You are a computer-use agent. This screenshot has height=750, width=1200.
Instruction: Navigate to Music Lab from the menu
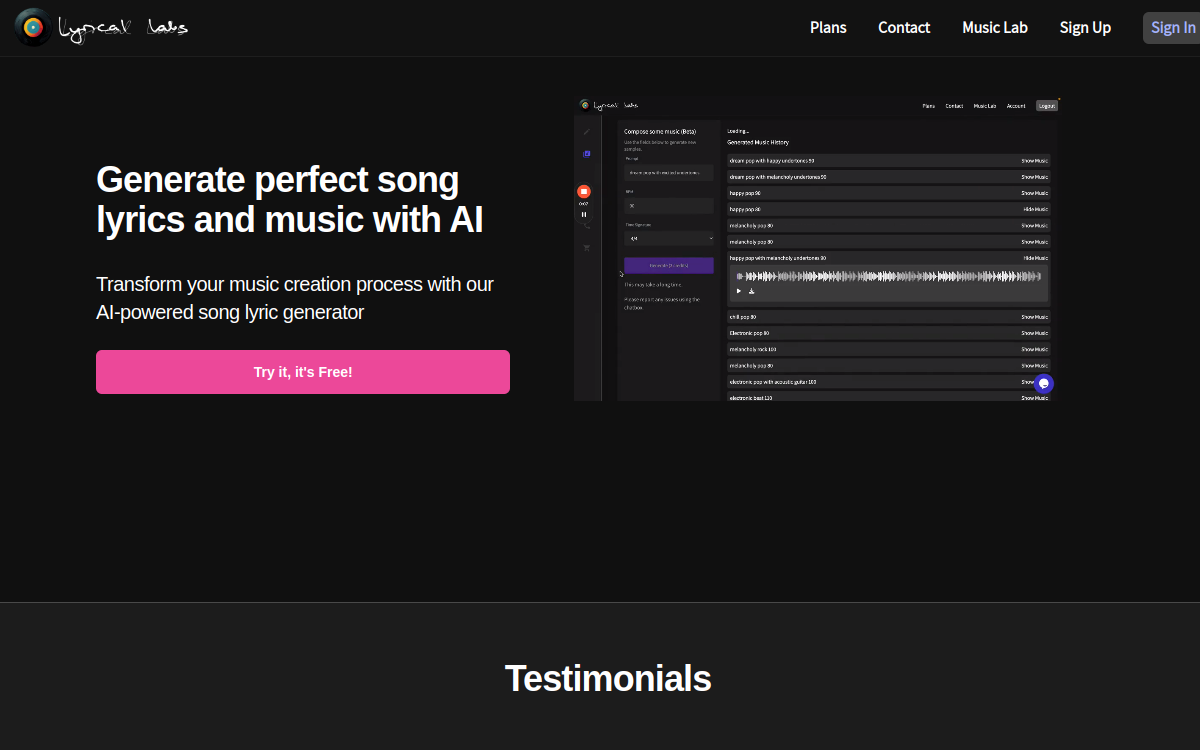click(x=994, y=27)
